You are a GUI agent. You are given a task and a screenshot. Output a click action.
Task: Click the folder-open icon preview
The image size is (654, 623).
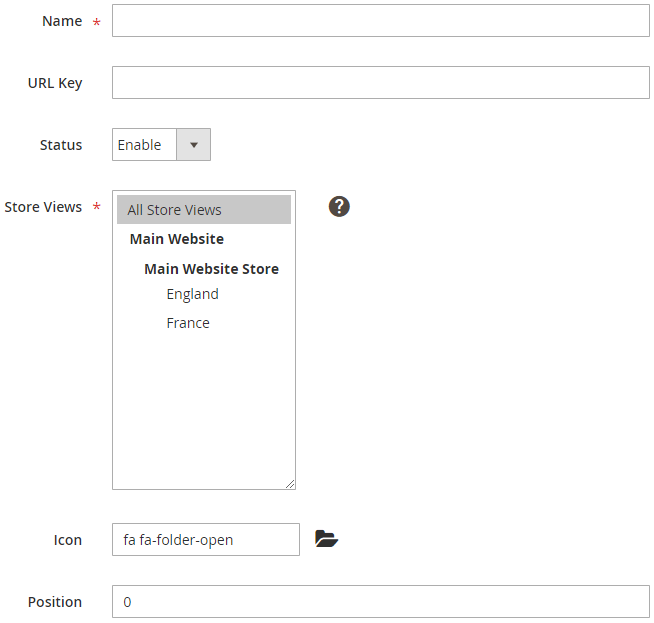(x=326, y=539)
